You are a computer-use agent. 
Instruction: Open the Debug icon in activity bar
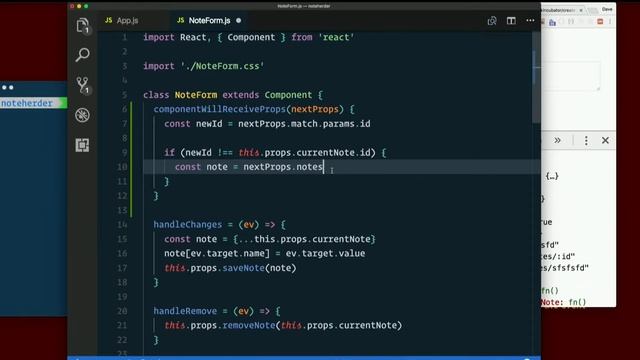[x=82, y=115]
